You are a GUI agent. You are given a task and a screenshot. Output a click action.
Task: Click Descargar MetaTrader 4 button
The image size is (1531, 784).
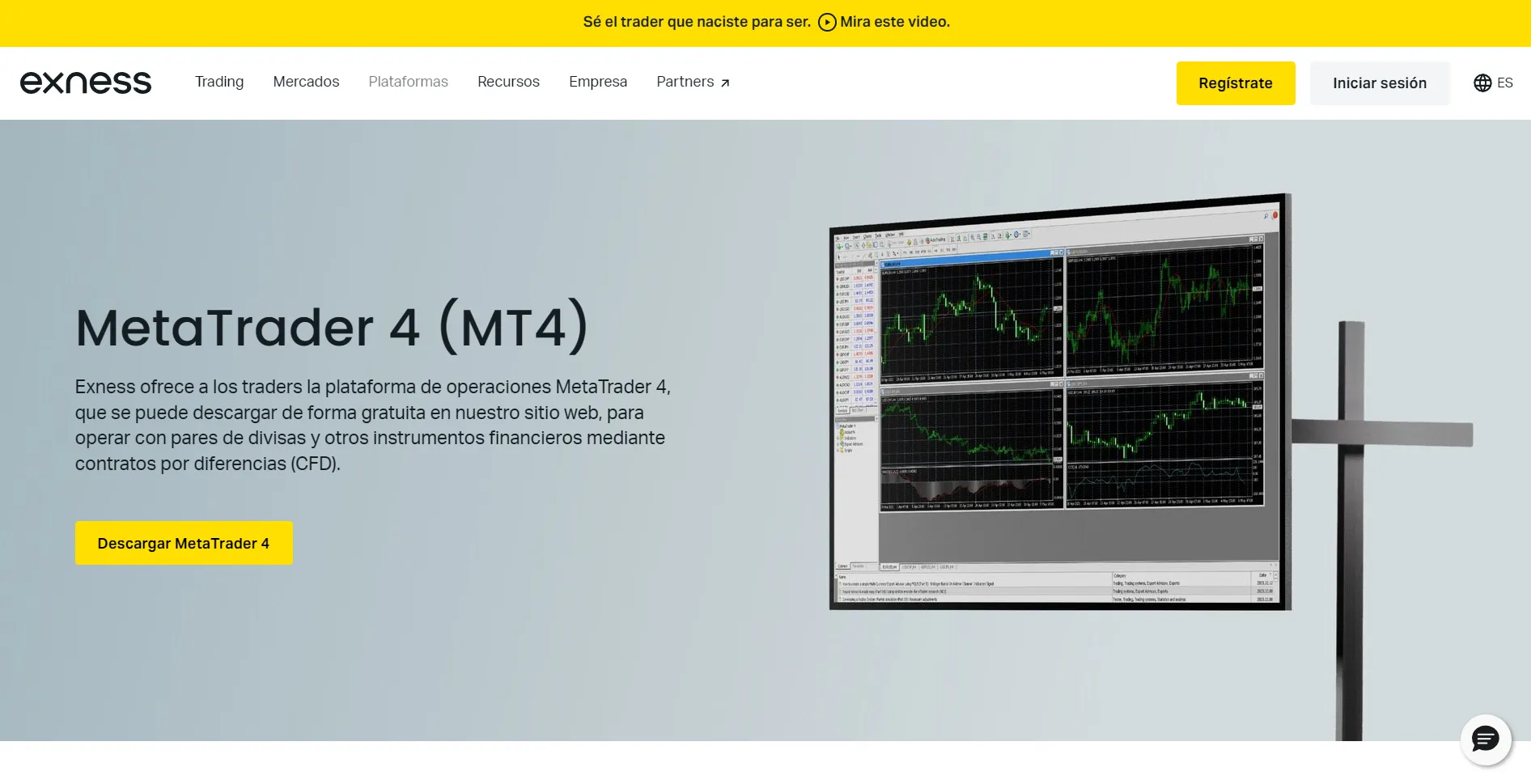[x=184, y=543]
